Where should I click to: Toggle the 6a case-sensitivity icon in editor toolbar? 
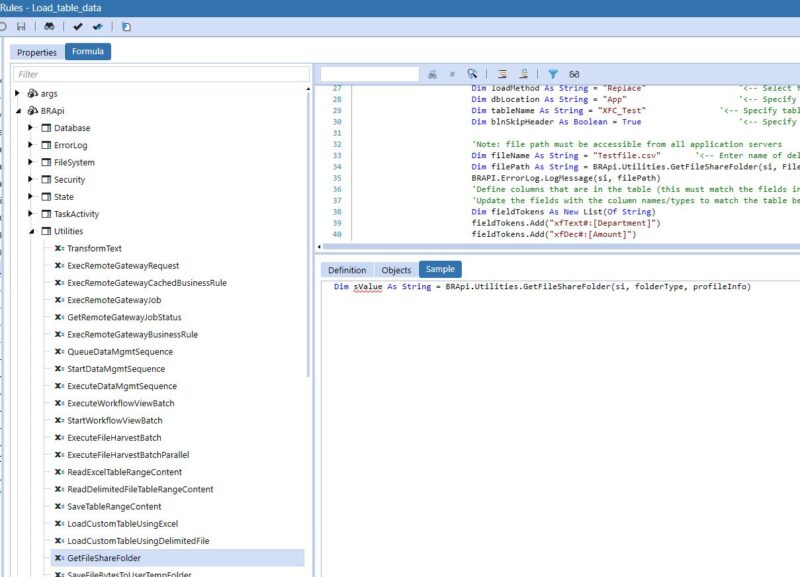coord(573,75)
